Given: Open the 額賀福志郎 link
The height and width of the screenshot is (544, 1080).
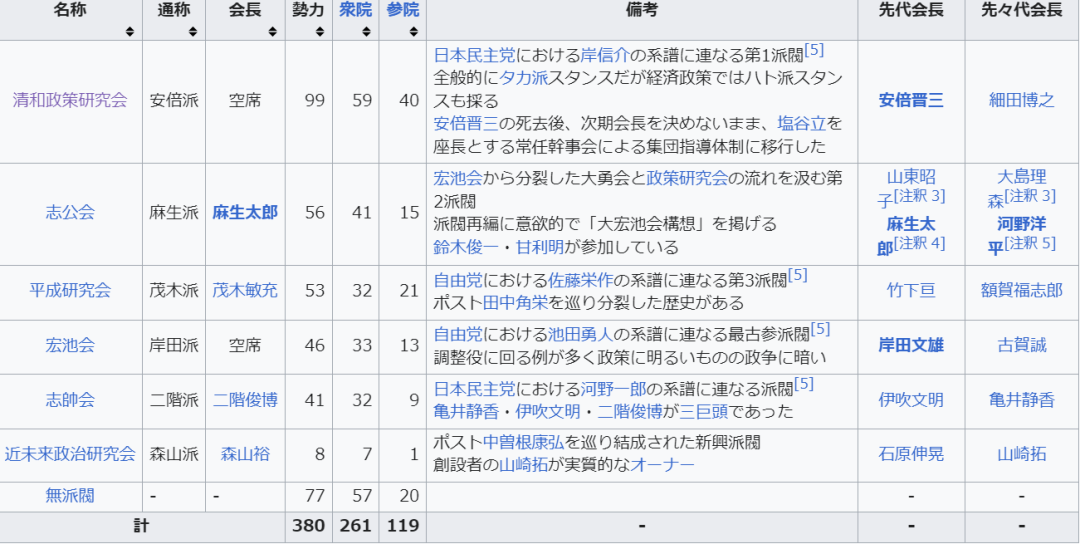Looking at the screenshot, I should (1021, 291).
